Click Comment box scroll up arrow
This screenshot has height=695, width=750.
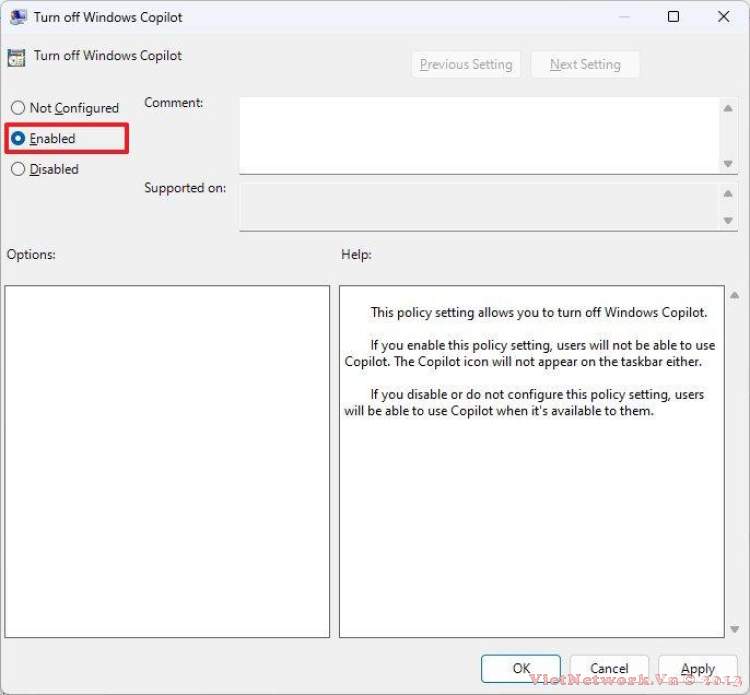(x=728, y=108)
